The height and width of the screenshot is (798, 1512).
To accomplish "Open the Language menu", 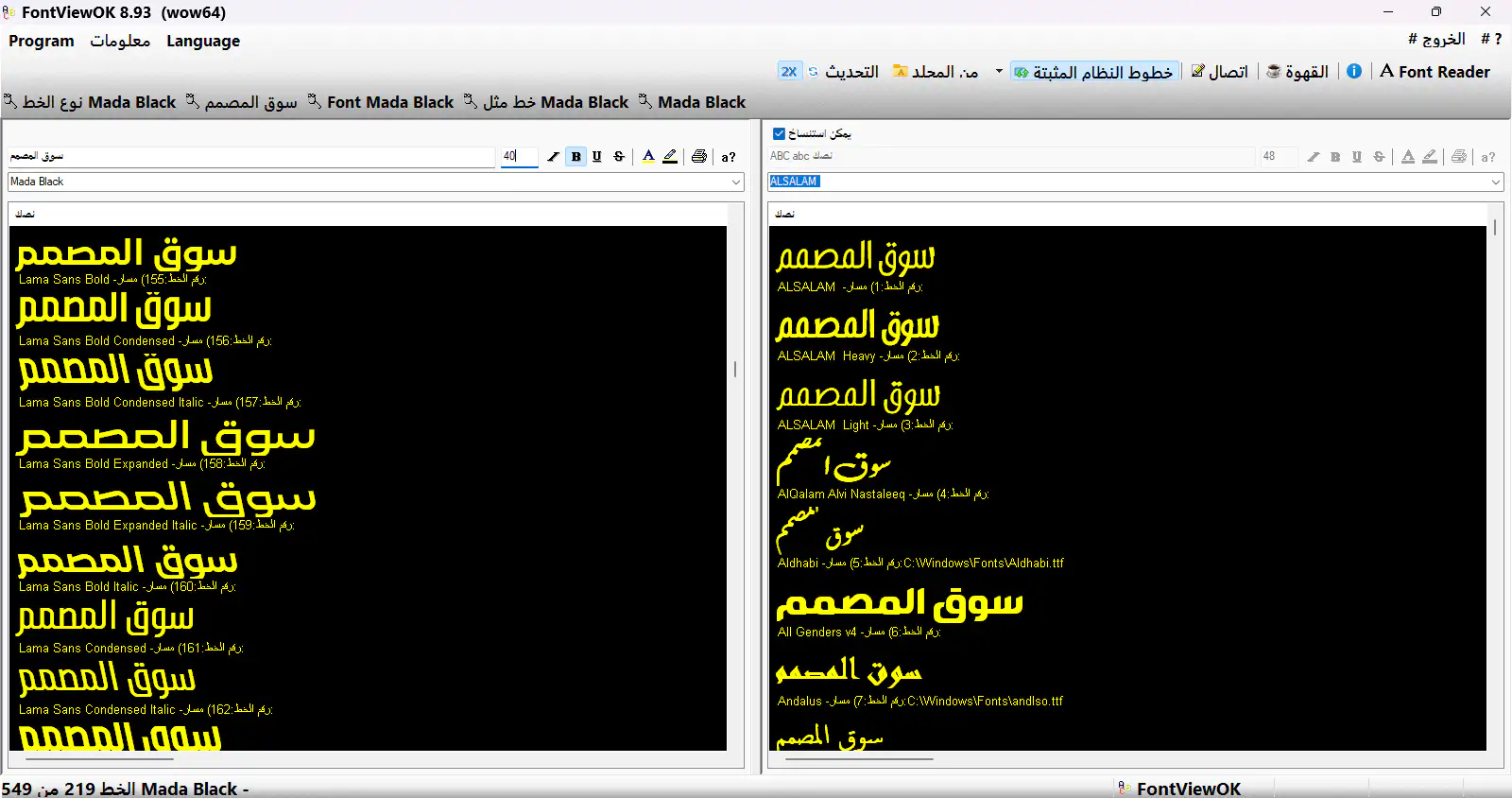I will 203,42.
